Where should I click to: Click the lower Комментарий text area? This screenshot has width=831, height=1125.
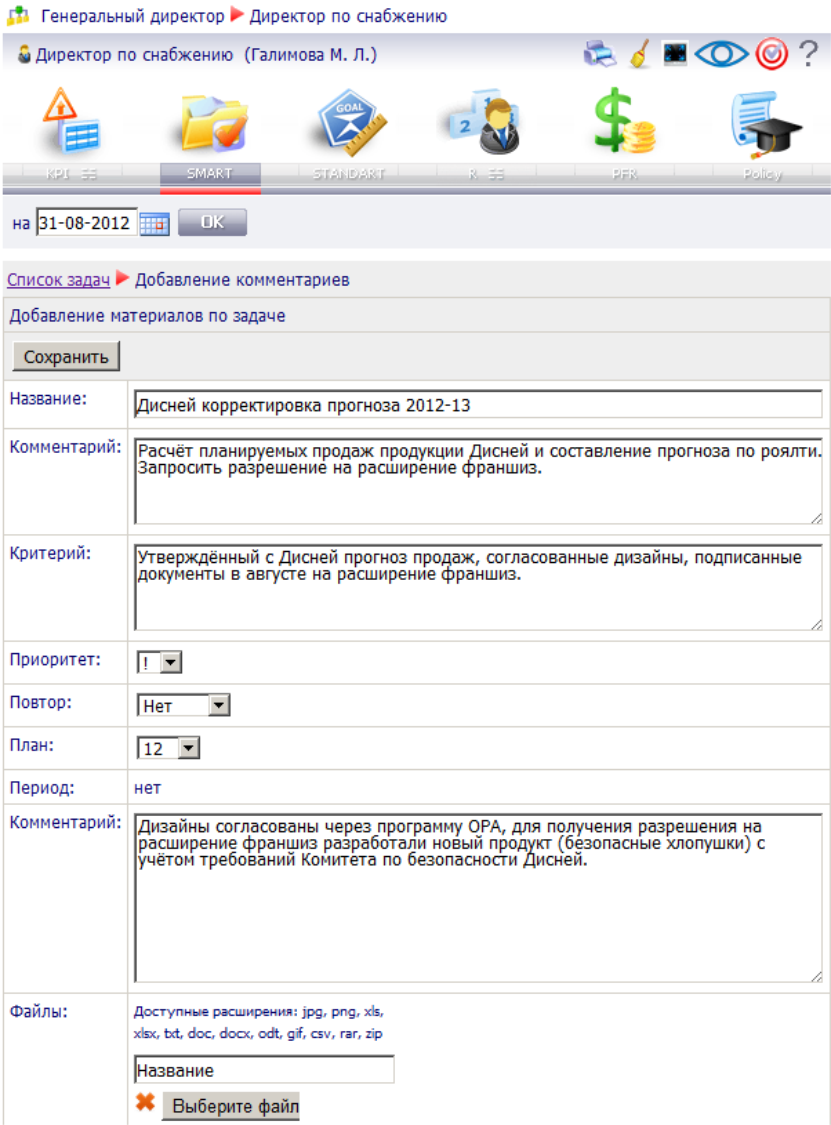click(x=478, y=898)
